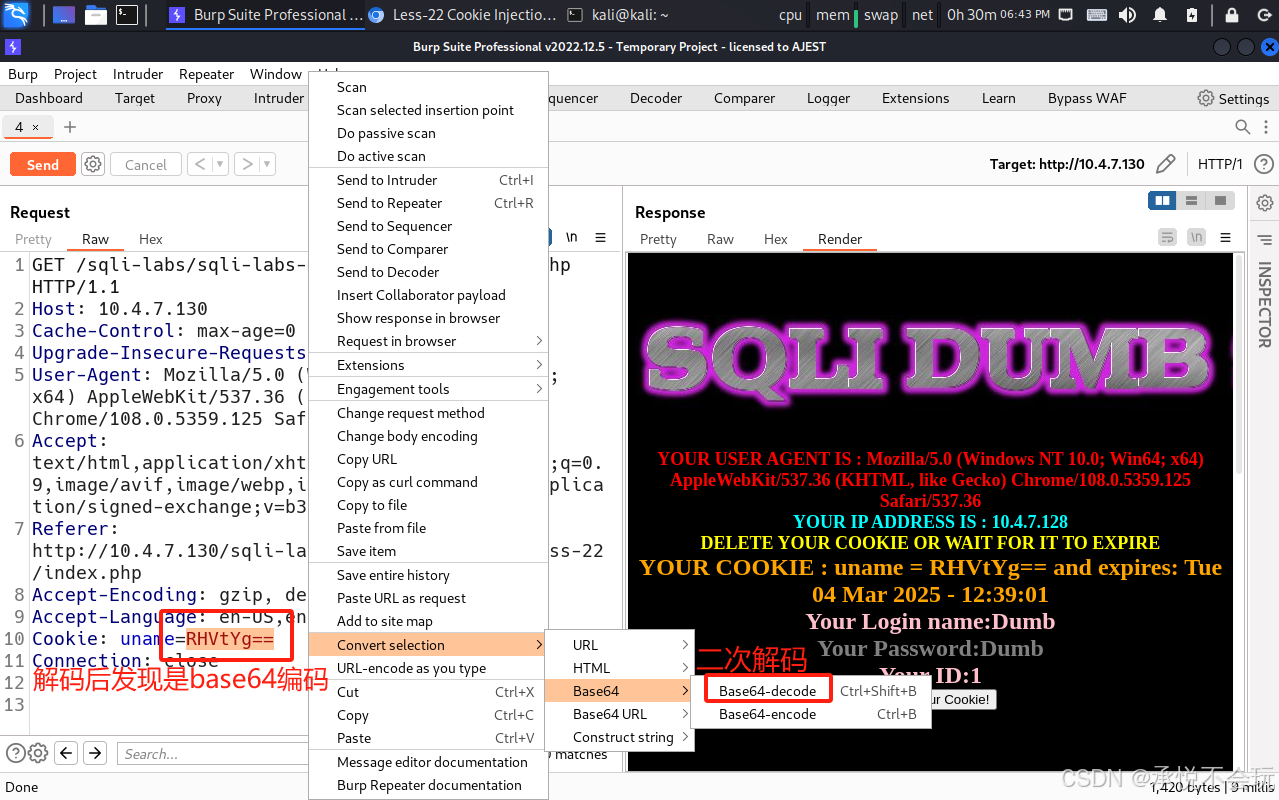Image resolution: width=1279 pixels, height=800 pixels.
Task: Expand the URL conversion submenu
Action: point(619,645)
